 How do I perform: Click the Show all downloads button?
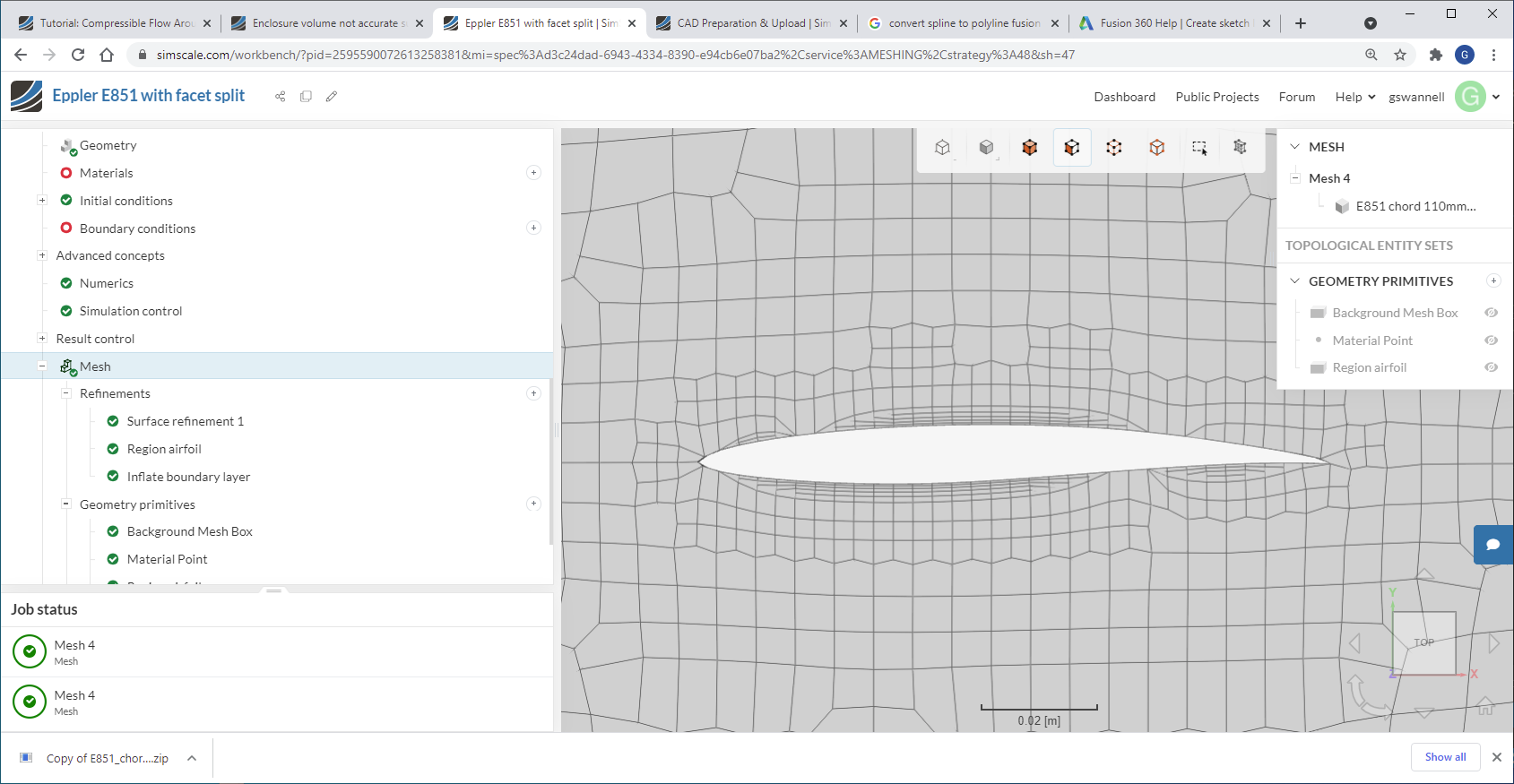(x=1445, y=757)
